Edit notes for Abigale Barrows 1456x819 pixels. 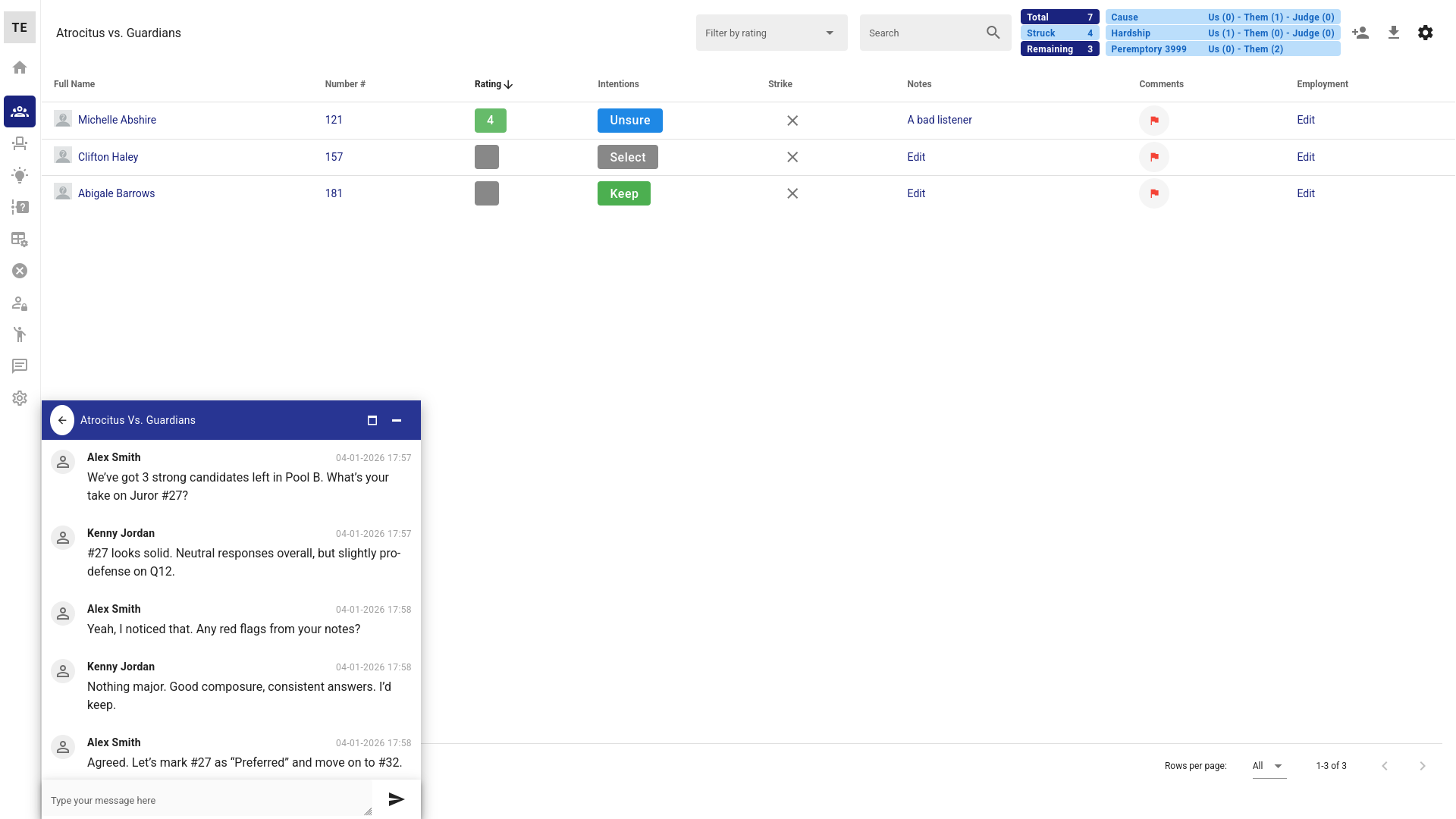[916, 193]
